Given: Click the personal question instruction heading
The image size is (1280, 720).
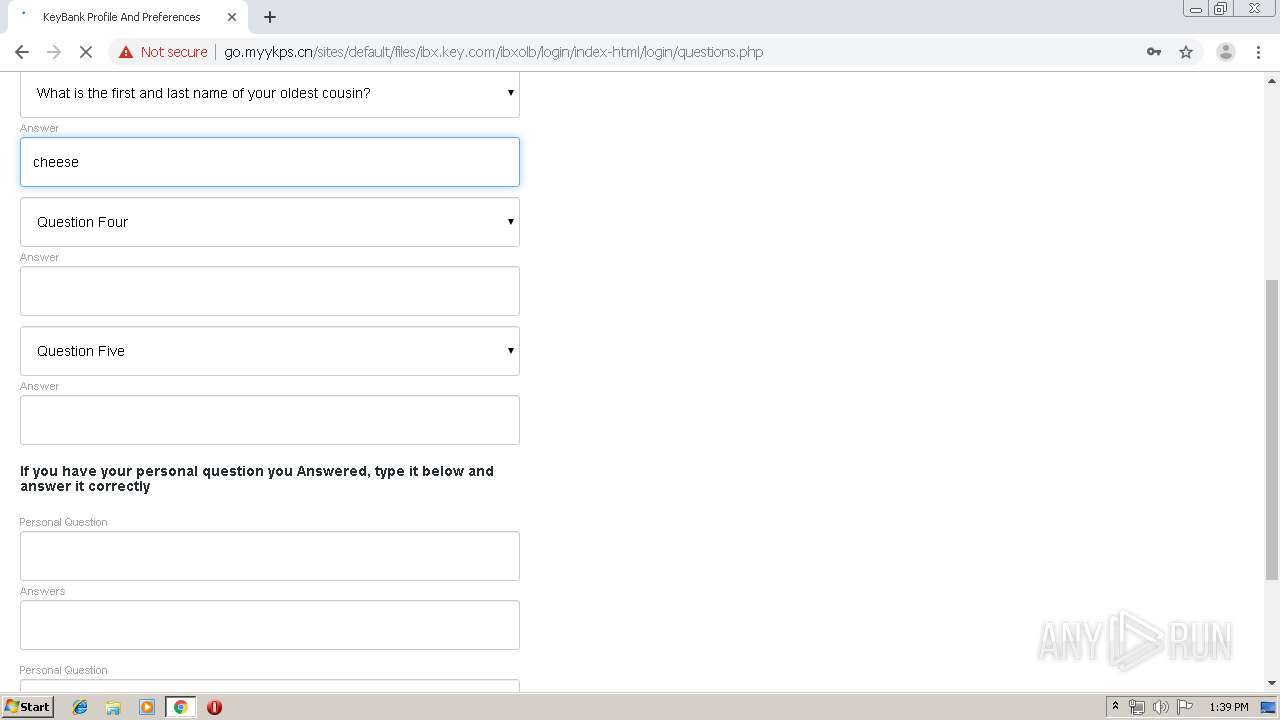Looking at the screenshot, I should click(x=257, y=479).
